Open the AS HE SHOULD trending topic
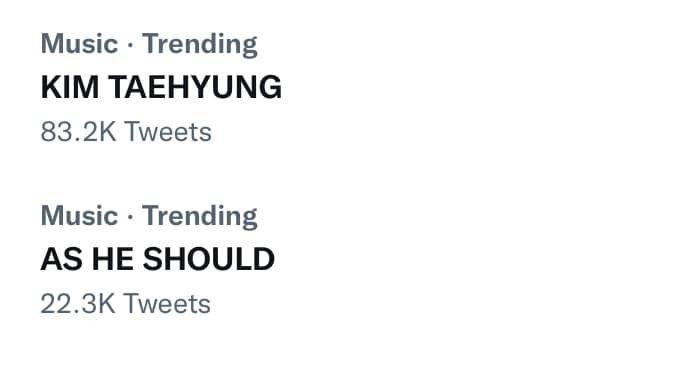The image size is (678, 368). [x=157, y=259]
